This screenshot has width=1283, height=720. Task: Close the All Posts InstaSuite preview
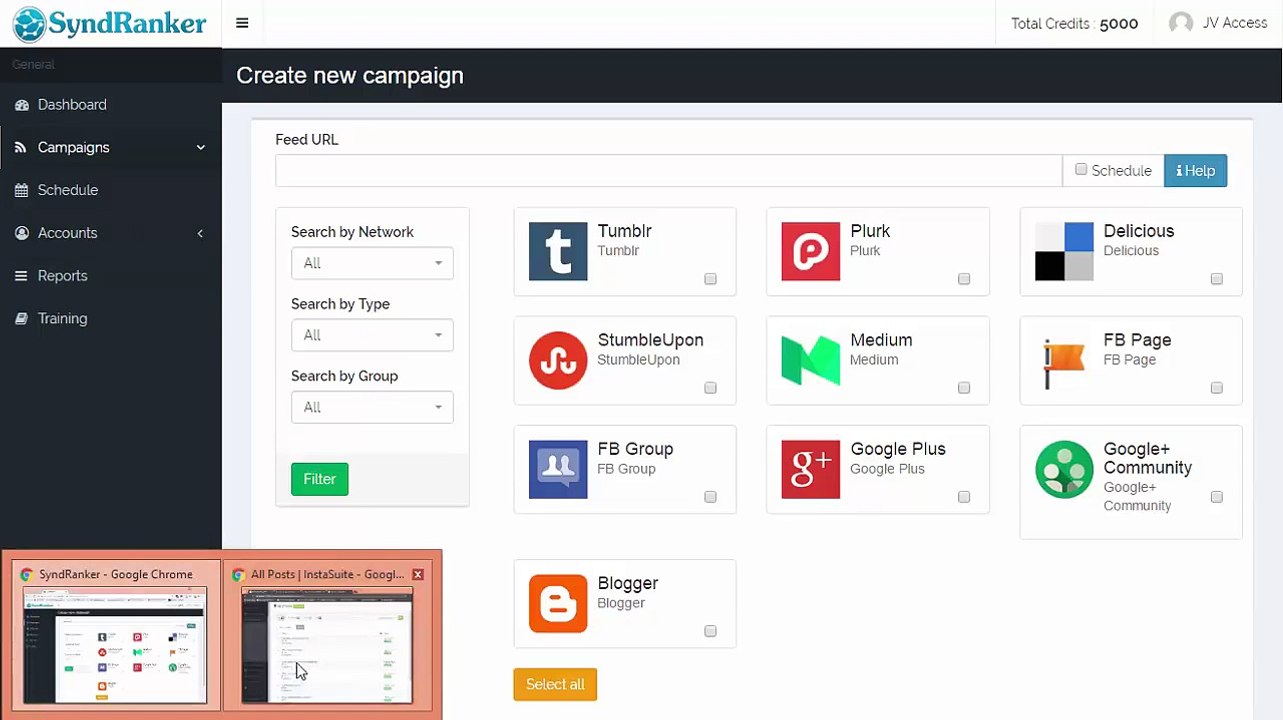418,574
